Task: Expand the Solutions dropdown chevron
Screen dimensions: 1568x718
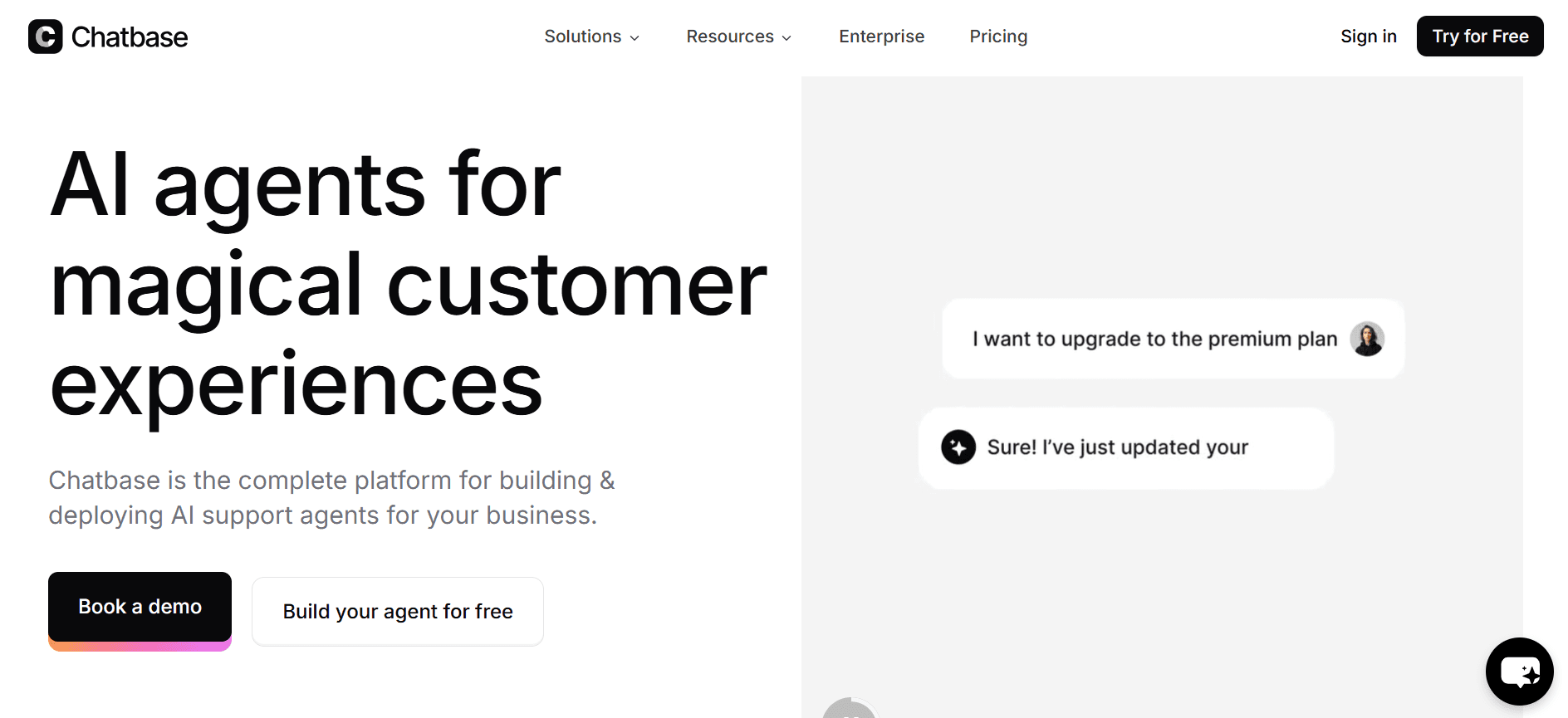Action: [635, 37]
